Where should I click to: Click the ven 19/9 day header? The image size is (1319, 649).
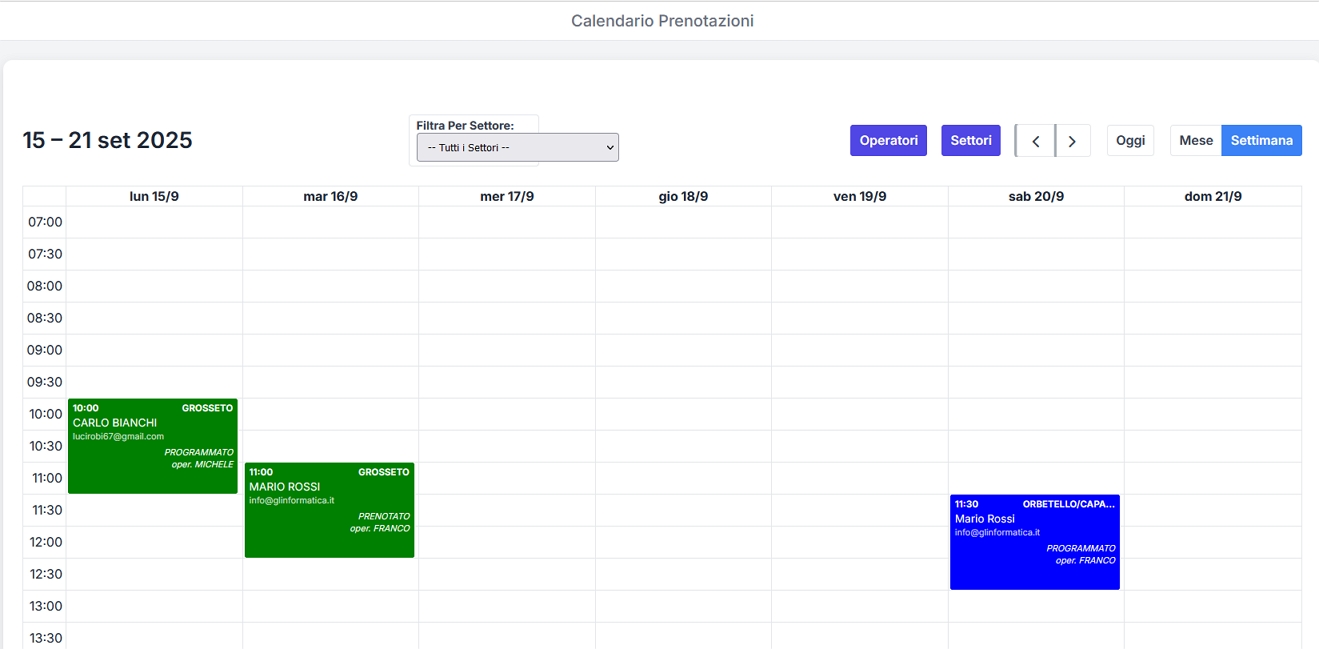click(860, 197)
